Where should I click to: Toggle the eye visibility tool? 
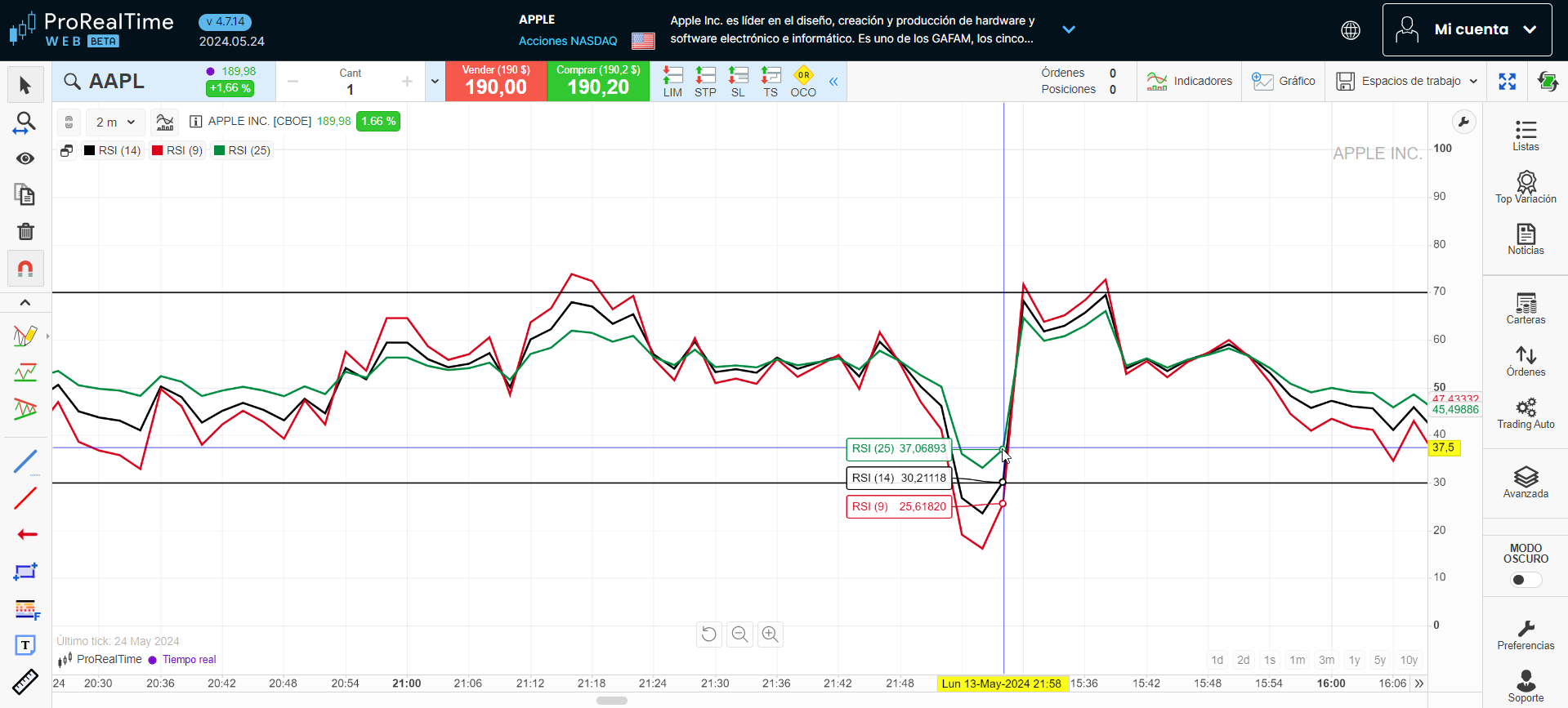25,158
